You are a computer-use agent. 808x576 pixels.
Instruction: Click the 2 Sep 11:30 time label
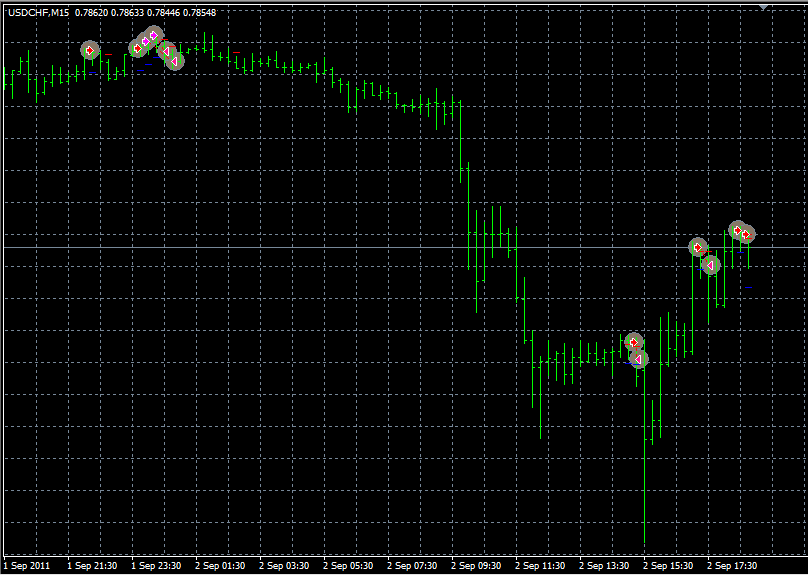540,566
